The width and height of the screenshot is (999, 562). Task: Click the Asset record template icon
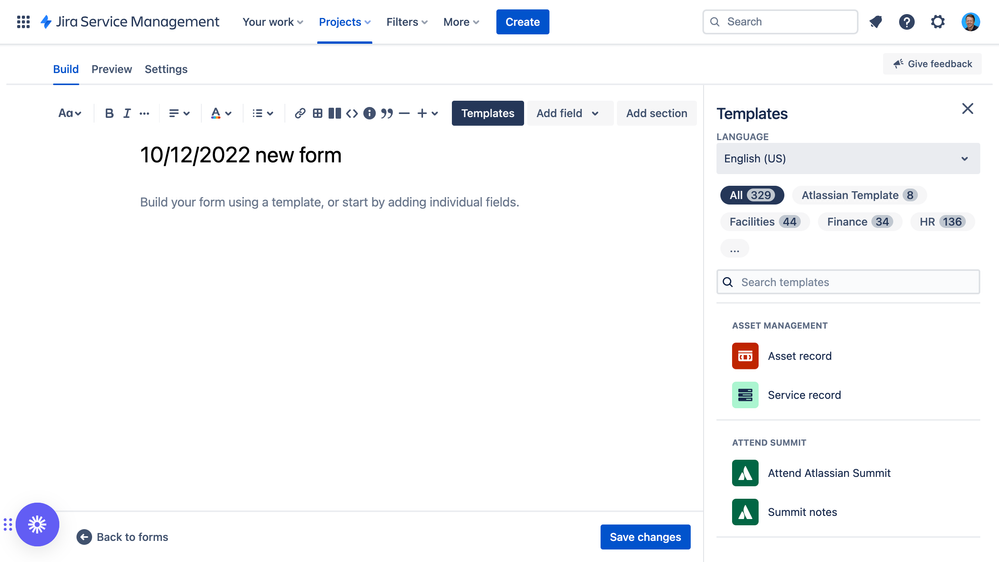point(745,356)
